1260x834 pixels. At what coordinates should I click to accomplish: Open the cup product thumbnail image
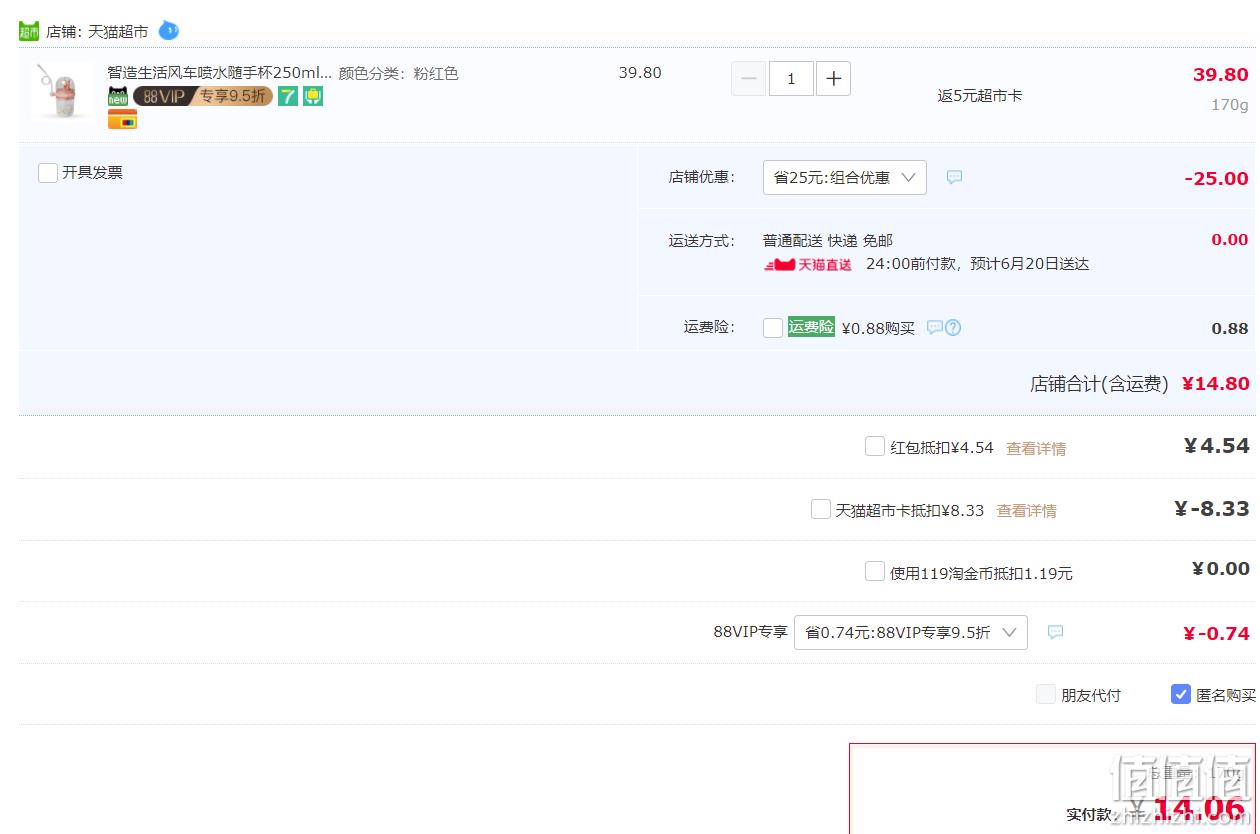point(62,92)
